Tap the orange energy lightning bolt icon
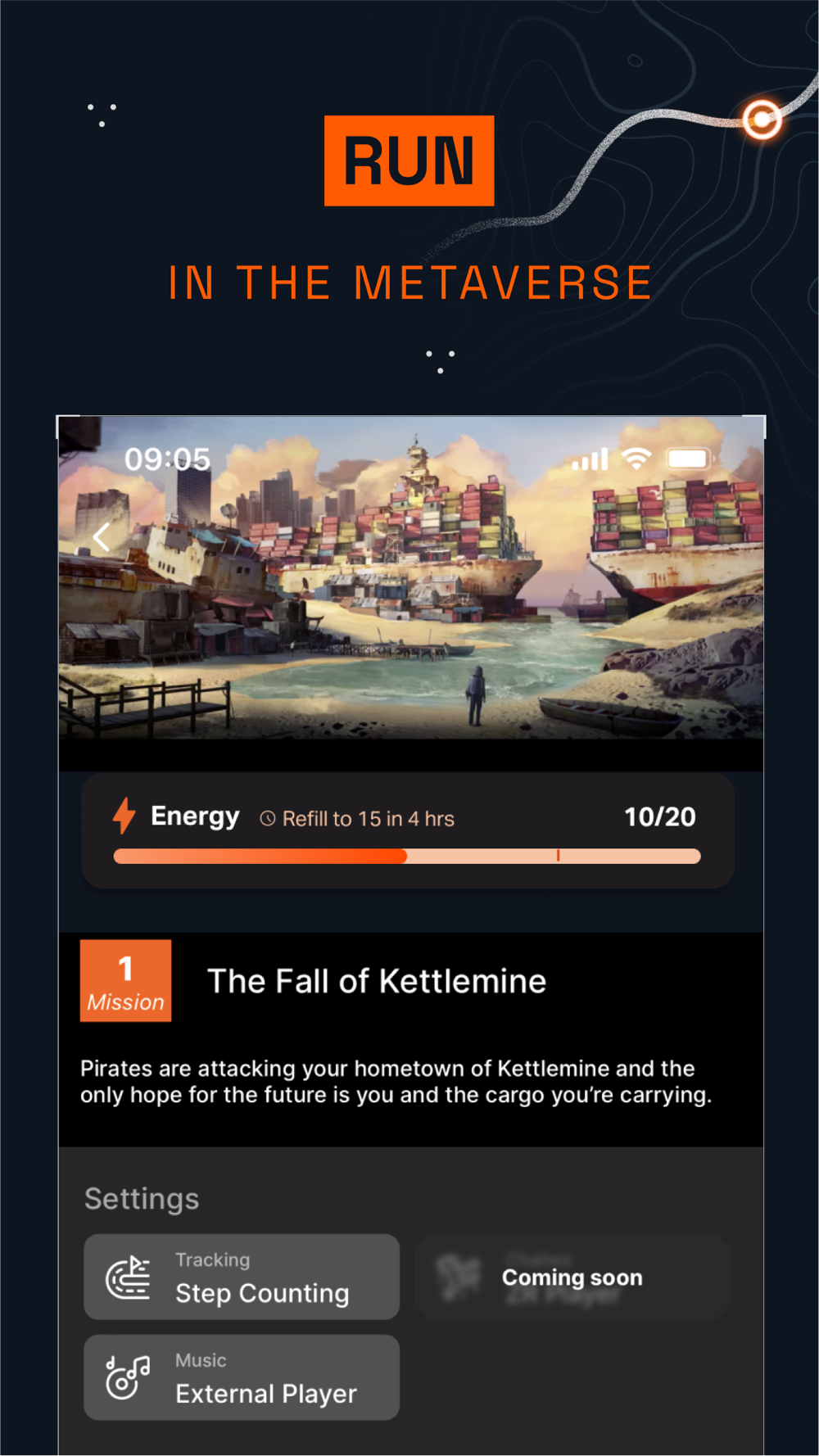This screenshot has height=1456, width=819. [x=124, y=816]
